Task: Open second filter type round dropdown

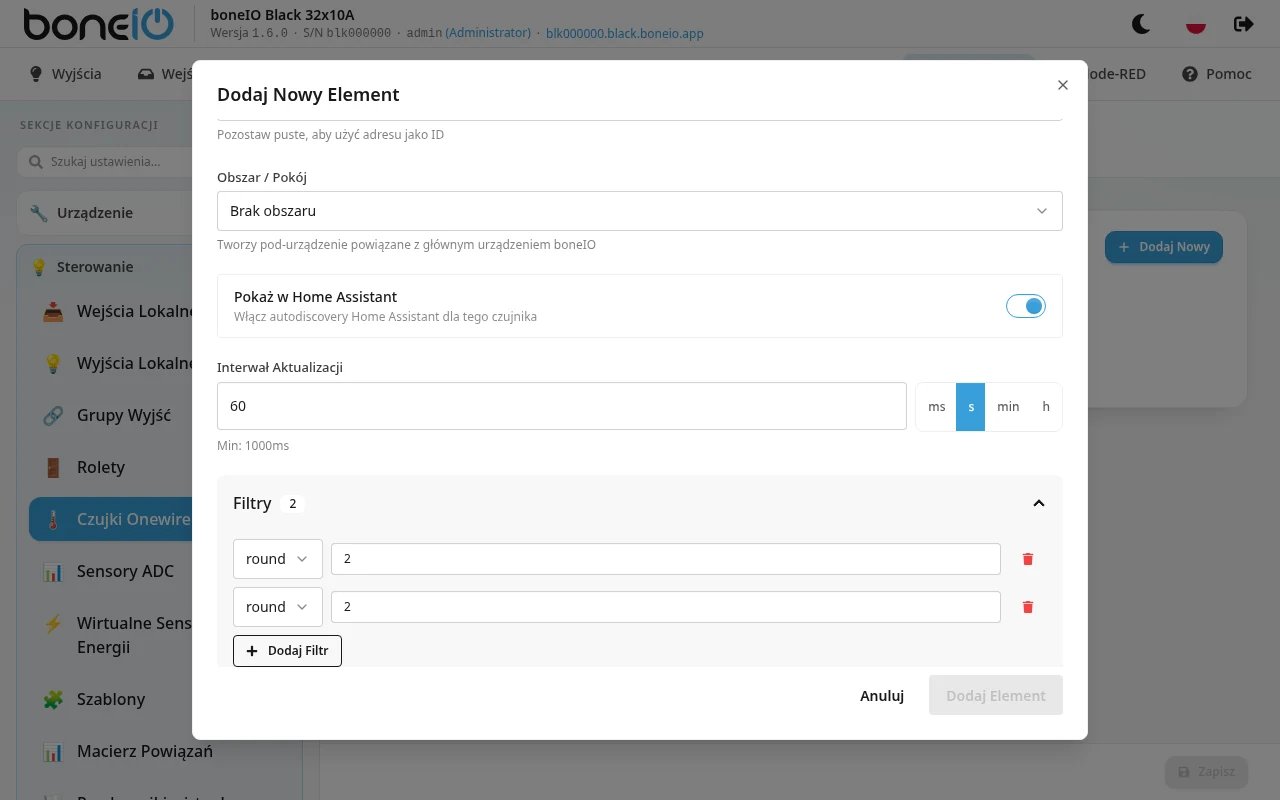Action: (278, 607)
